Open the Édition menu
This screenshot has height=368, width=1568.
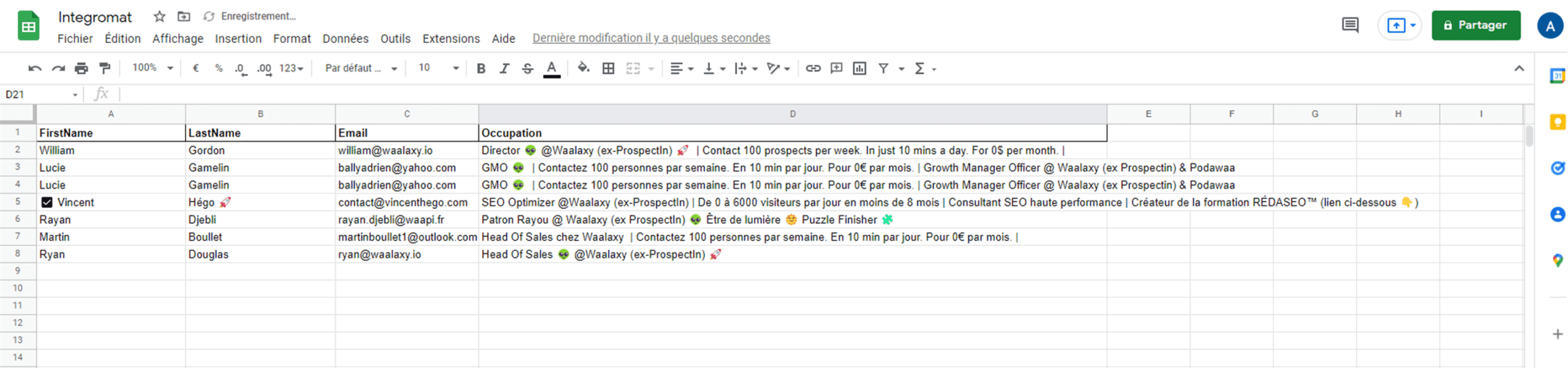coord(123,39)
